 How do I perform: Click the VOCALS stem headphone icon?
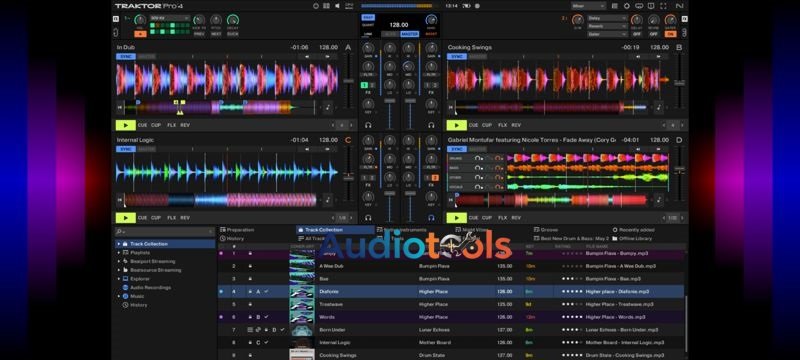point(478,187)
